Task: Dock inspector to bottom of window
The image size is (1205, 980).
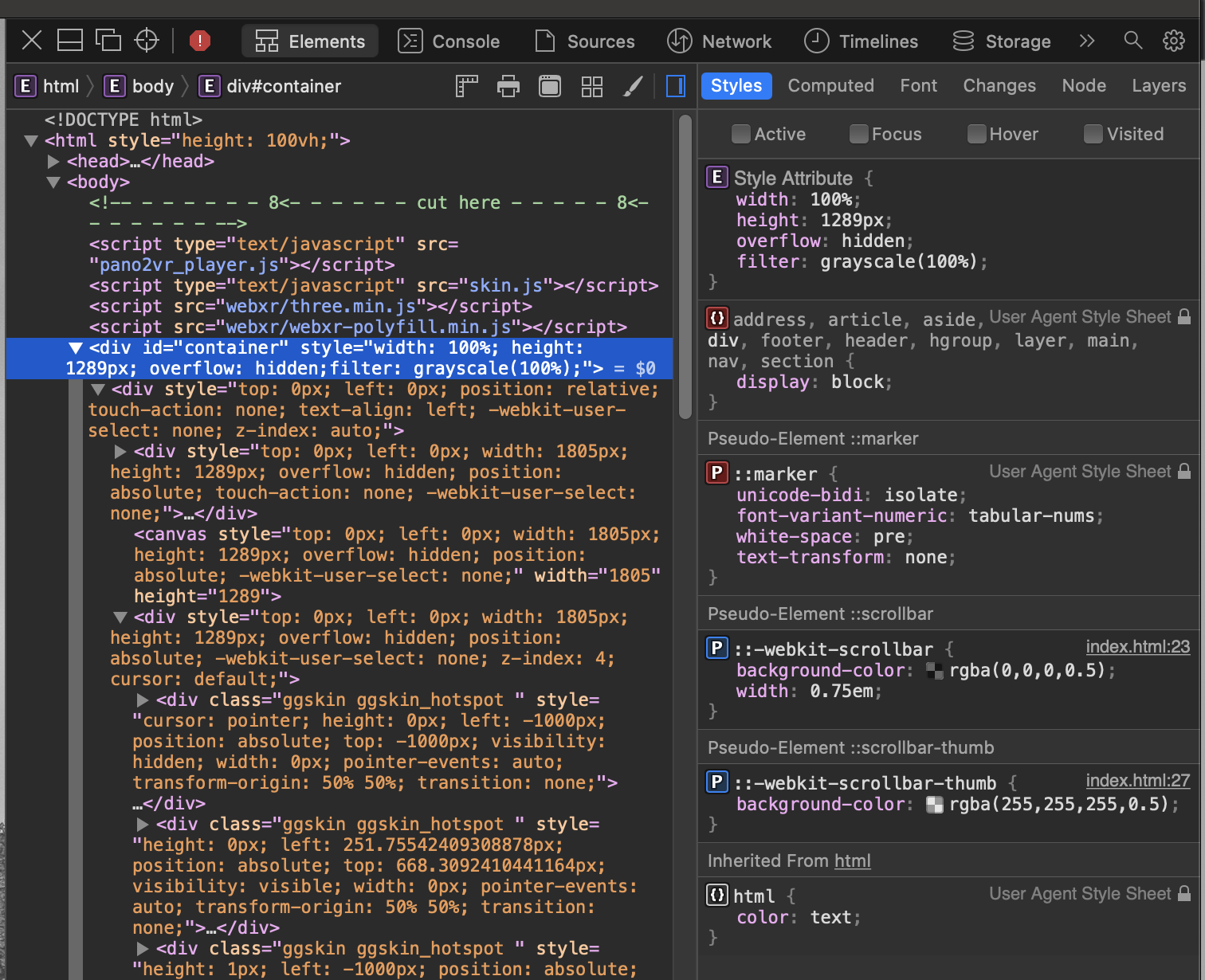Action: tap(70, 41)
